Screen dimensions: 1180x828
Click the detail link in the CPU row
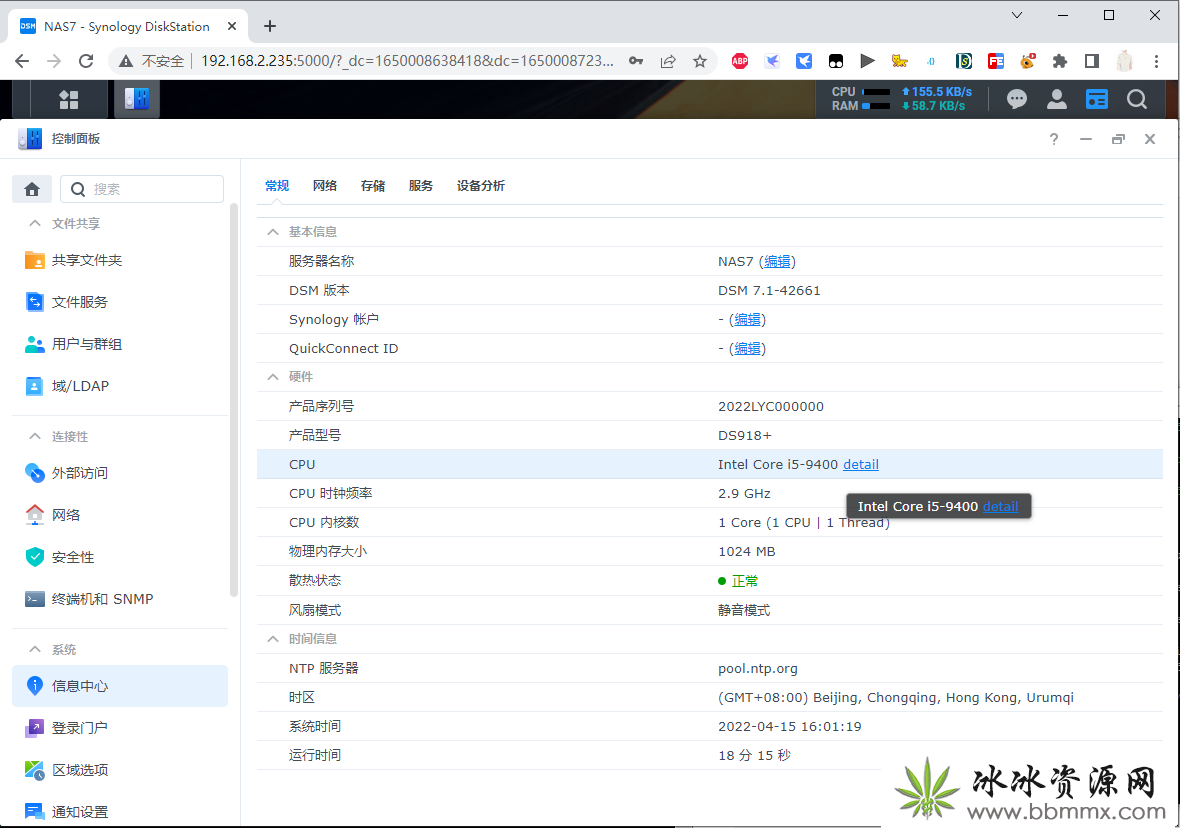click(x=861, y=464)
